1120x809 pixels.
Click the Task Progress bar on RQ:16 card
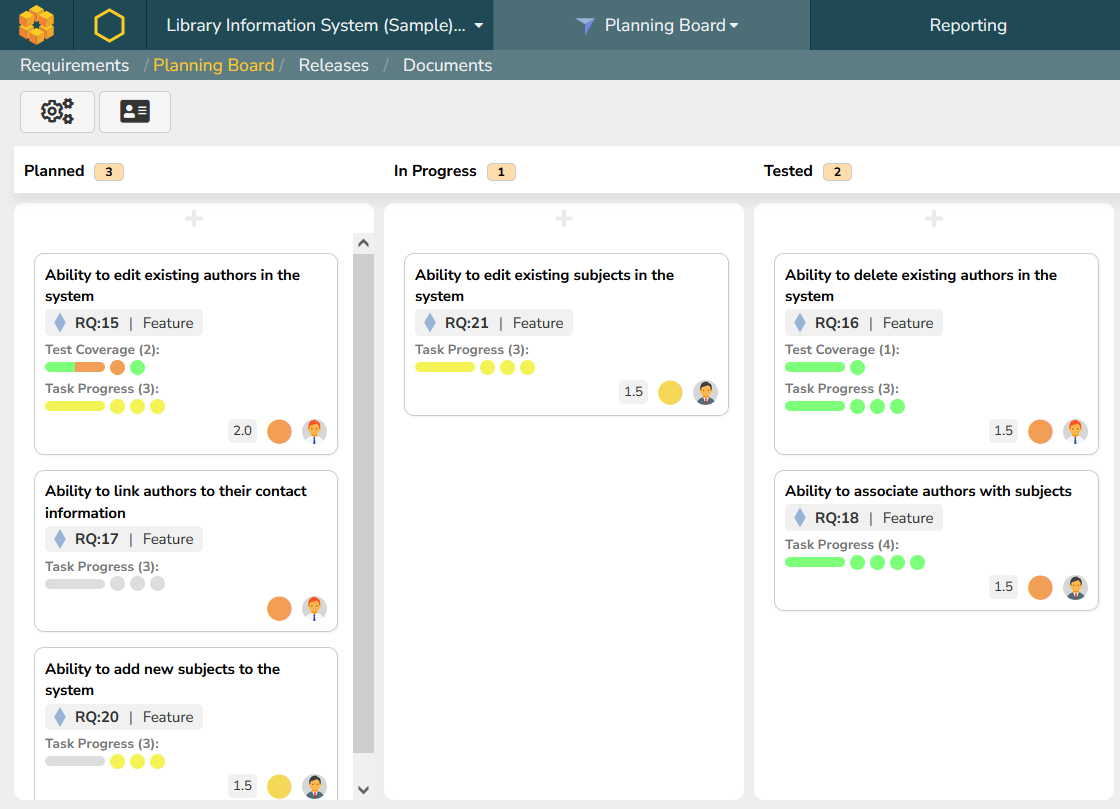[815, 407]
